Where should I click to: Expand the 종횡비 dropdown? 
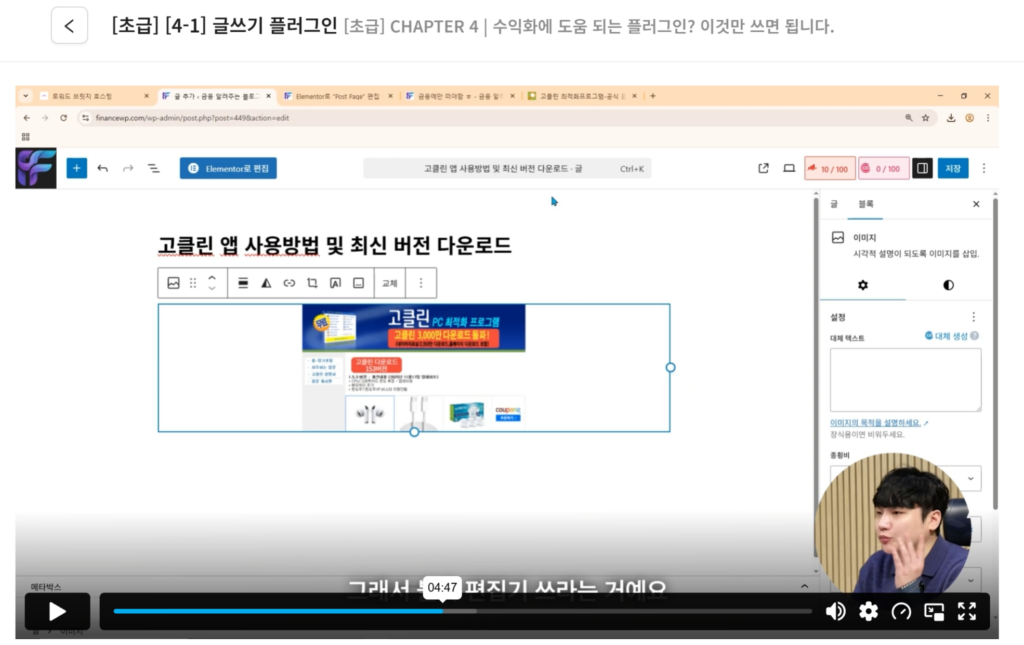pyautogui.click(x=905, y=478)
